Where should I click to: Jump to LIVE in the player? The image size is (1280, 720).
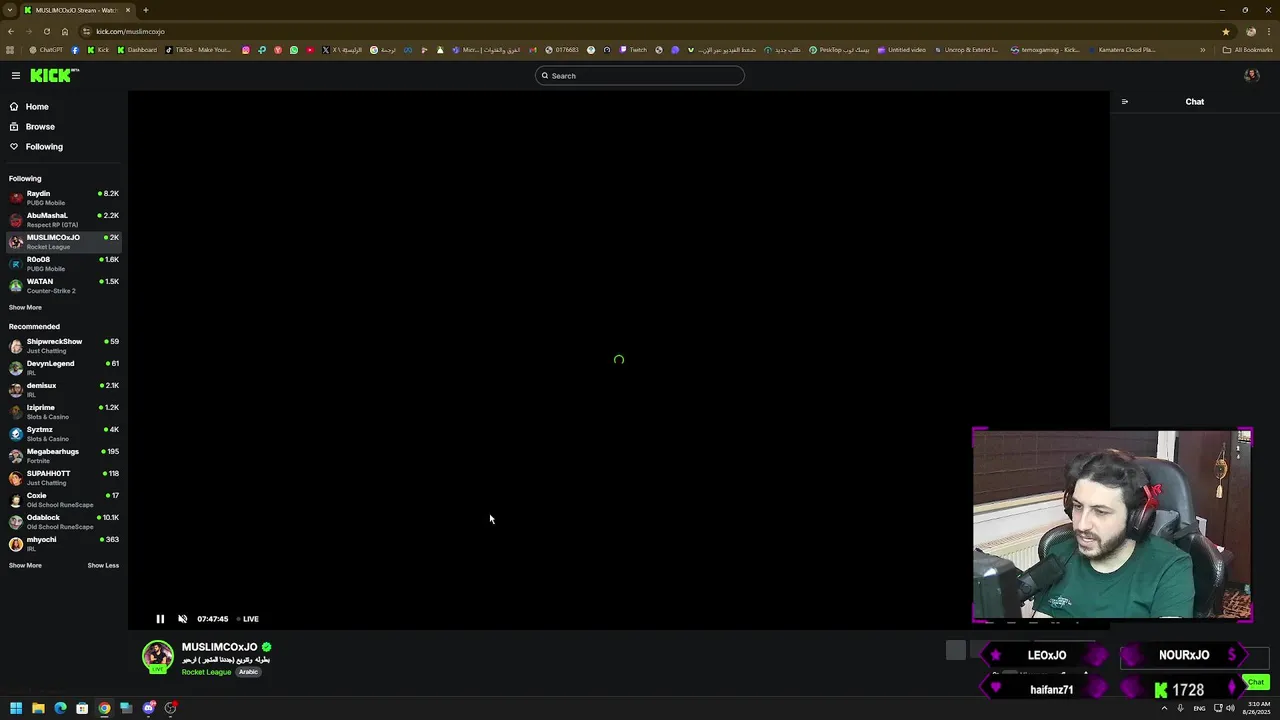tap(248, 619)
